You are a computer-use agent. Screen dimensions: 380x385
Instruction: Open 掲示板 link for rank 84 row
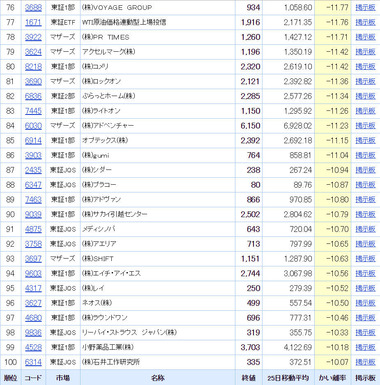(x=365, y=126)
